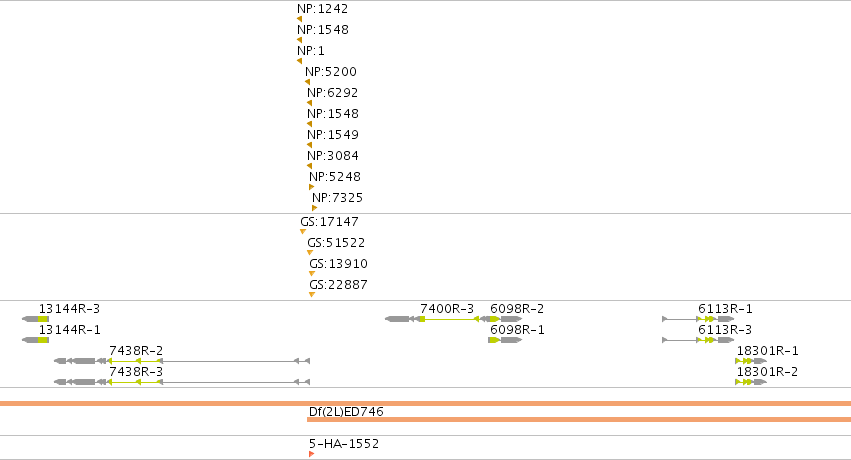This screenshot has width=851, height=460.
Task: Click the 6113R-3 transcript gene model
Action: (x=698, y=340)
